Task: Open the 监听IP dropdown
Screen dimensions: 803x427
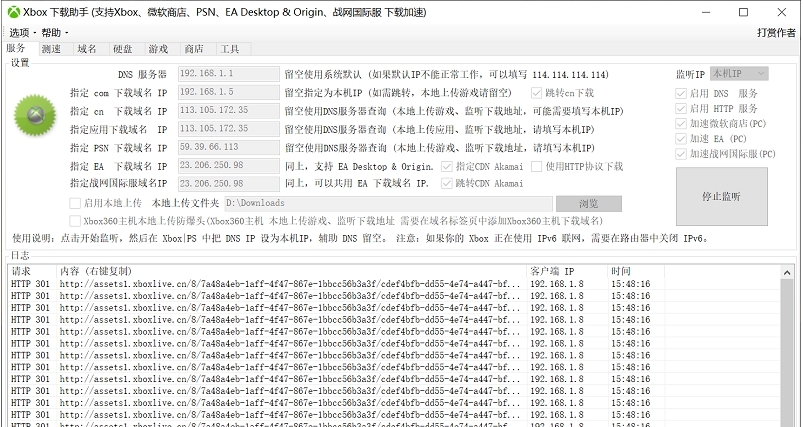Action: coord(739,74)
